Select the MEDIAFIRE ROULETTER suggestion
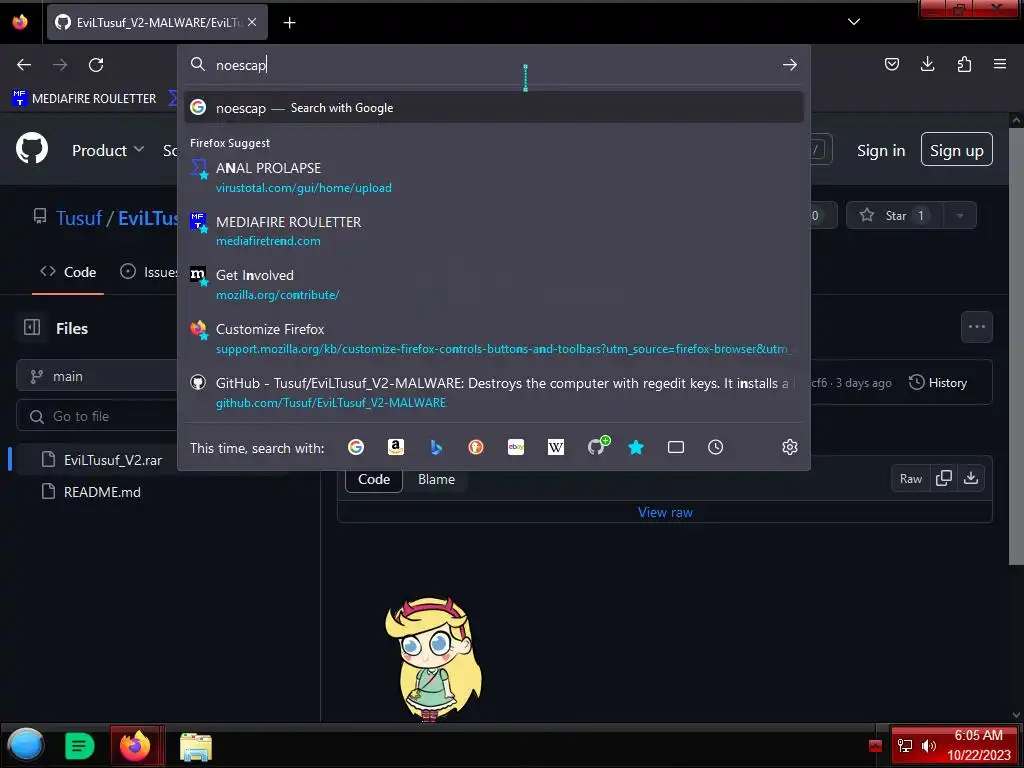 pyautogui.click(x=494, y=231)
